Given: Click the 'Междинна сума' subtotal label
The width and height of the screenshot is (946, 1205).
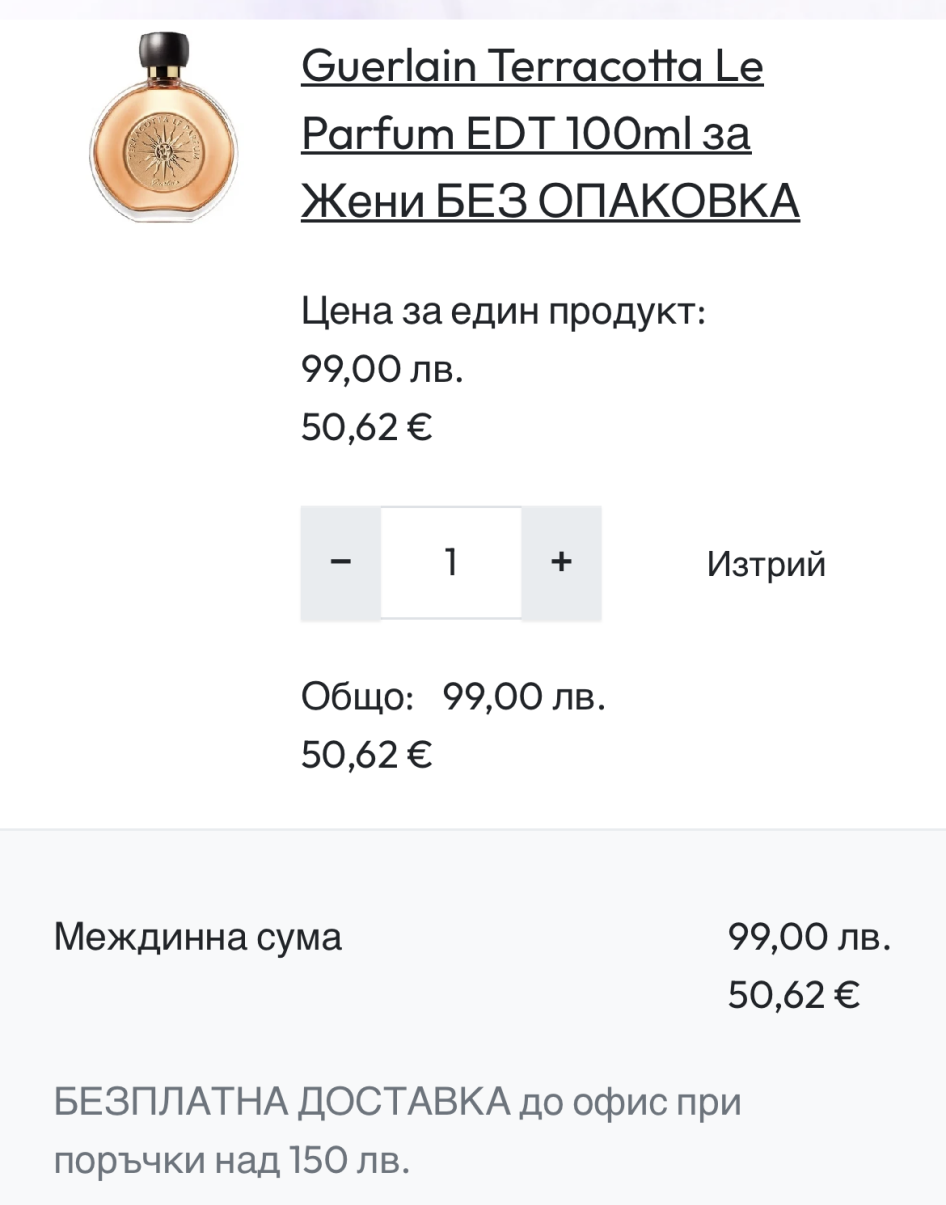Looking at the screenshot, I should click(x=198, y=937).
